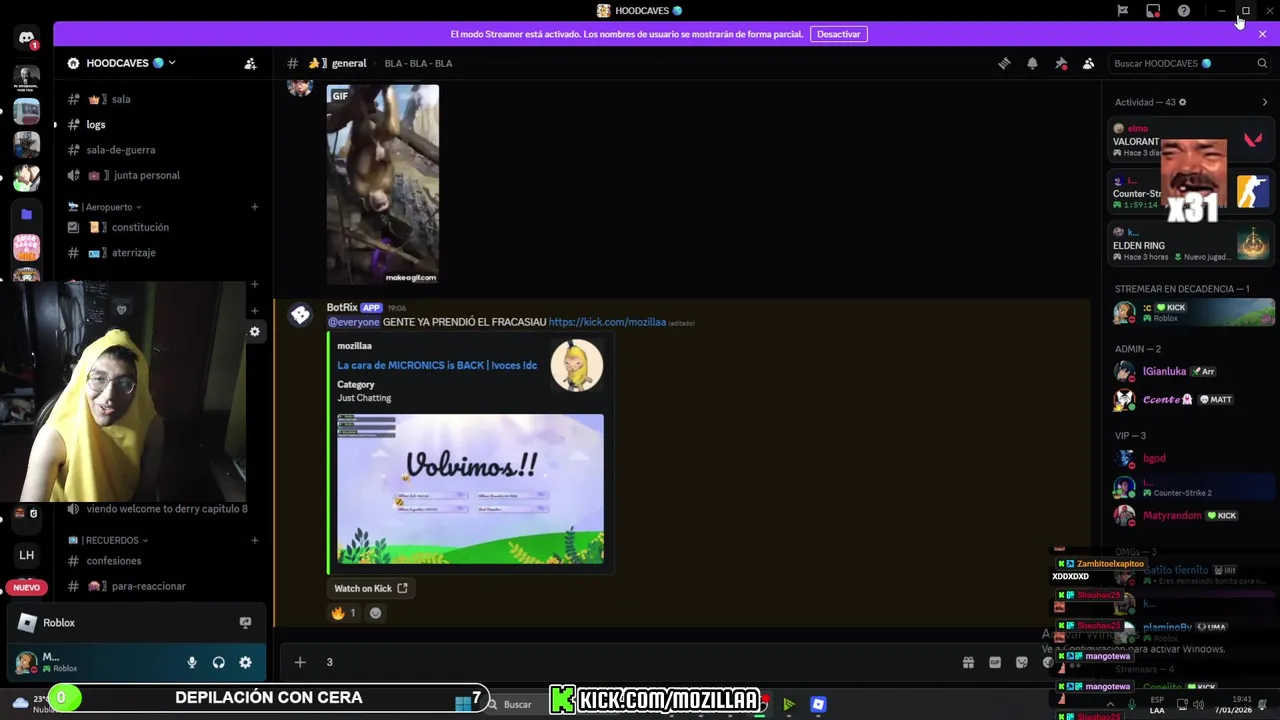The height and width of the screenshot is (720, 1280).
Task: Open kick.com/mozillaa link in message
Action: coord(607,322)
